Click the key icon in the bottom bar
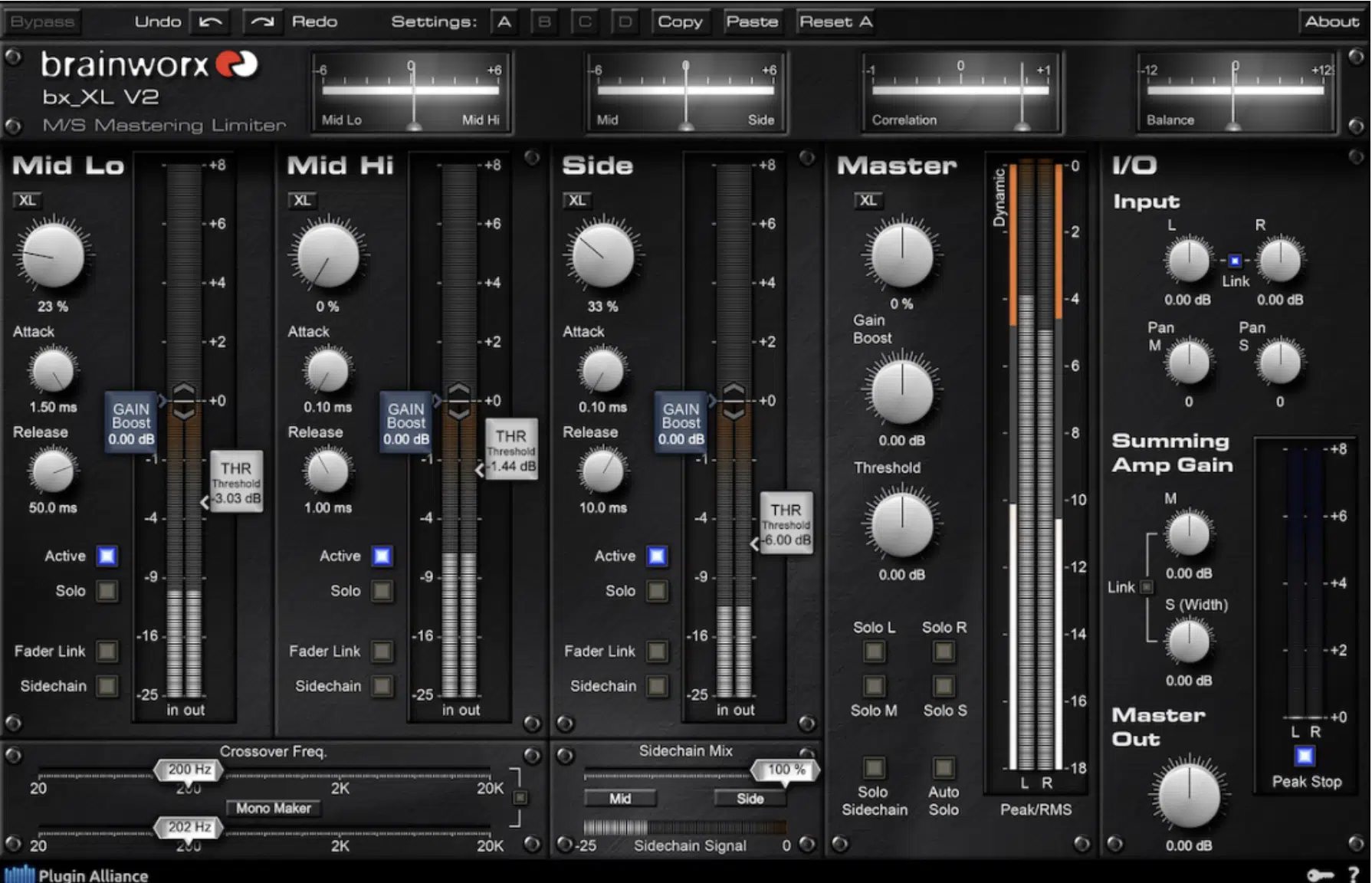Viewport: 1372px width, 883px height. pyautogui.click(x=1320, y=875)
